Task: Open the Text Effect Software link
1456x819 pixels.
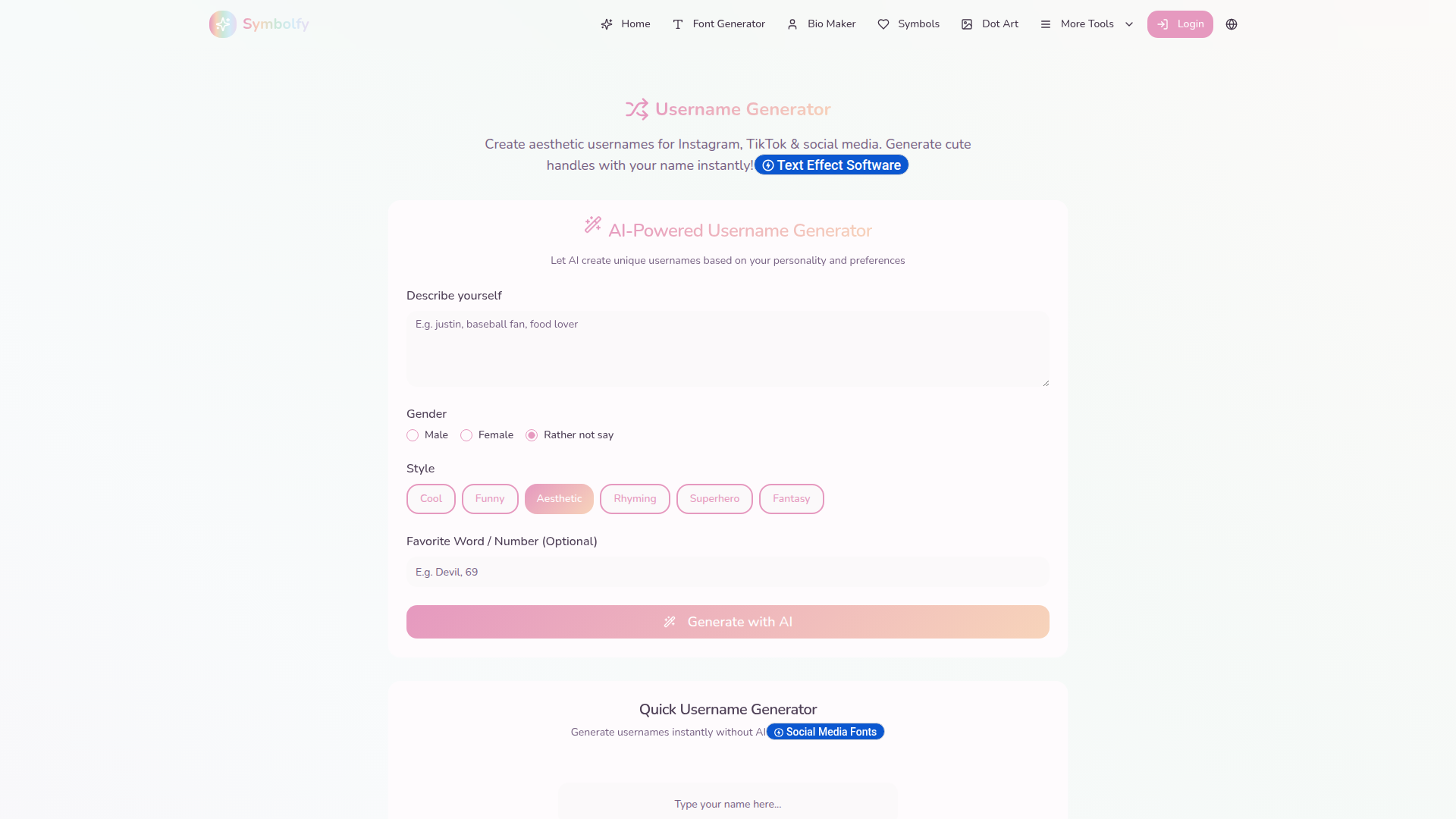Action: [831, 165]
